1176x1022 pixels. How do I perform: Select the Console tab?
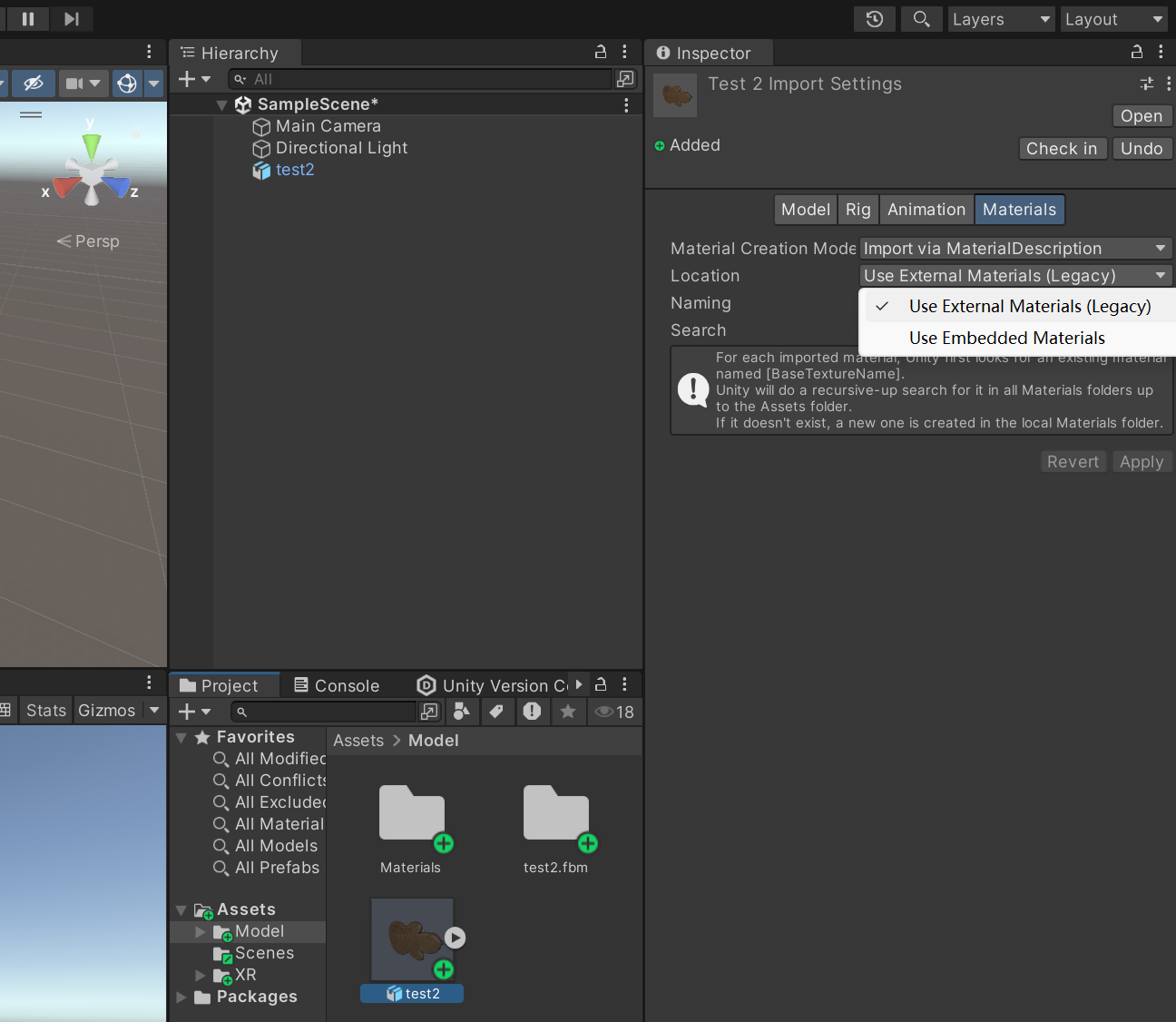337,686
